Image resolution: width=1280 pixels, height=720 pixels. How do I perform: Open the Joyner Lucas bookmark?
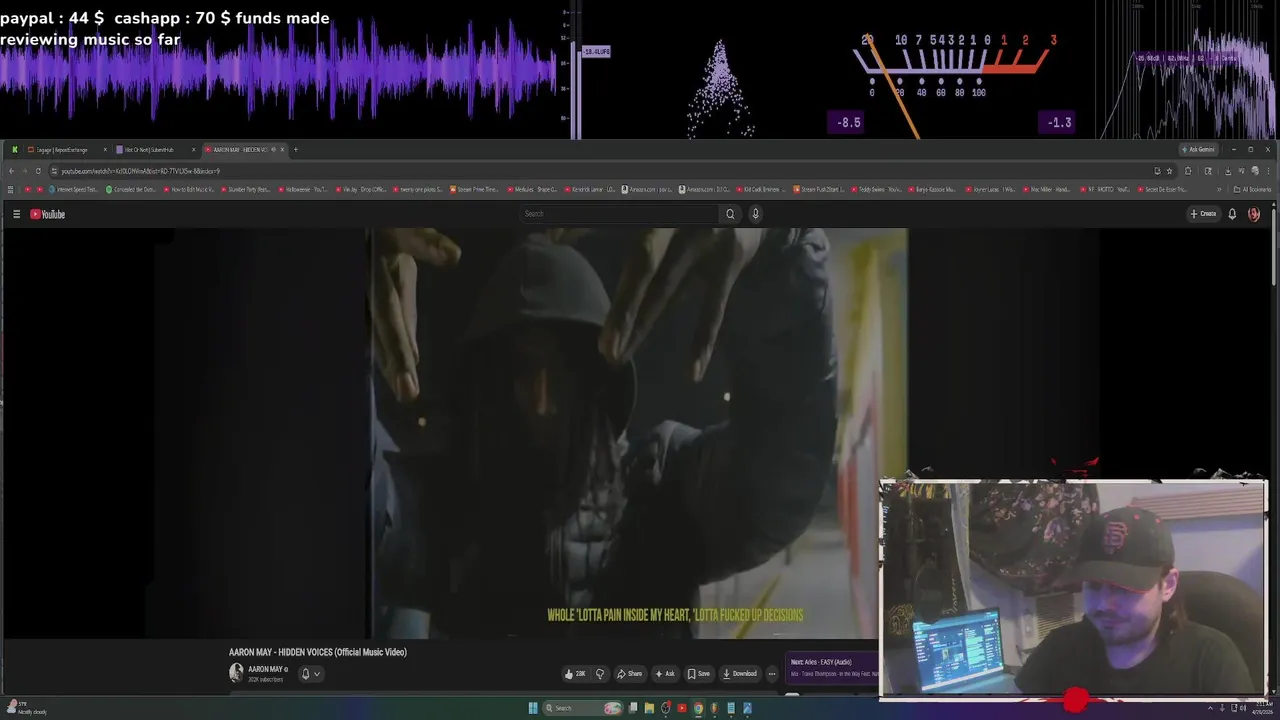point(992,189)
